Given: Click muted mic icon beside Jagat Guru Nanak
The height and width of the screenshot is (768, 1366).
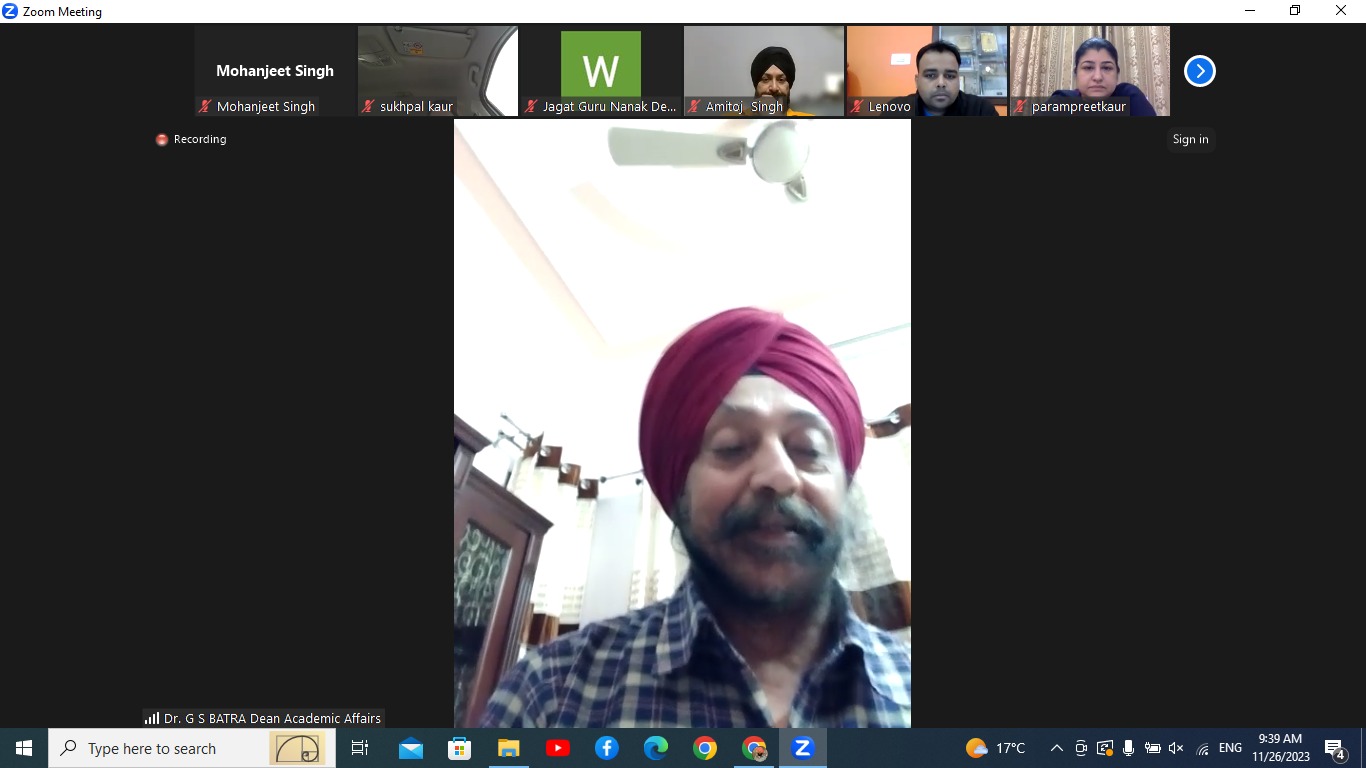Looking at the screenshot, I should pos(531,106).
